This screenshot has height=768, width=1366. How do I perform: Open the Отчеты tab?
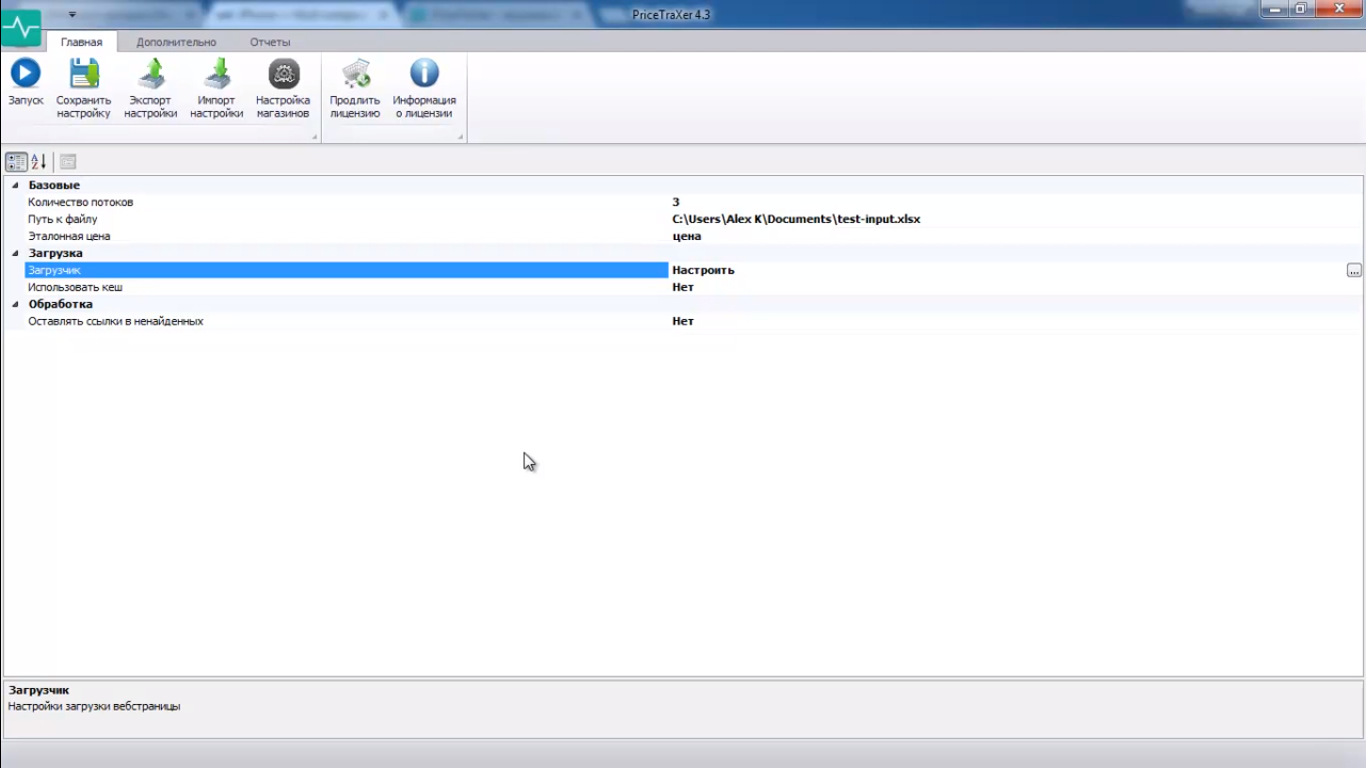click(x=270, y=42)
